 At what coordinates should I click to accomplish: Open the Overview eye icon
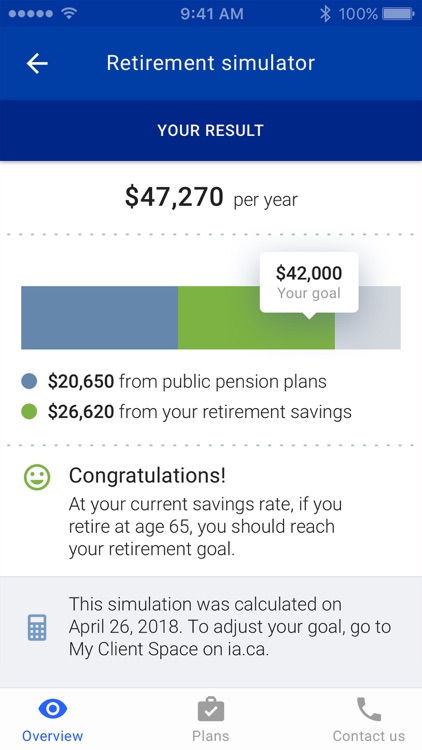point(52,709)
